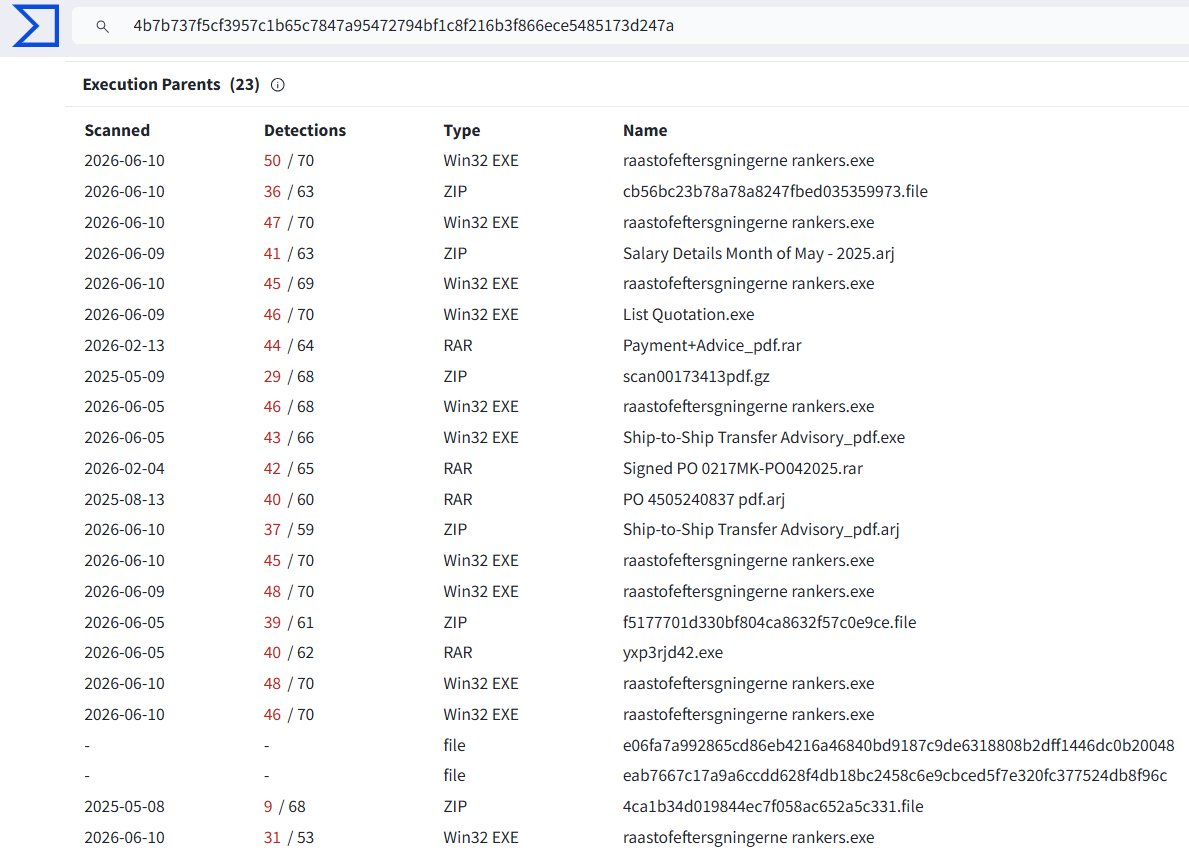Image resolution: width=1189 pixels, height=863 pixels.
Task: Click the search magnifier icon
Action: pos(102,27)
